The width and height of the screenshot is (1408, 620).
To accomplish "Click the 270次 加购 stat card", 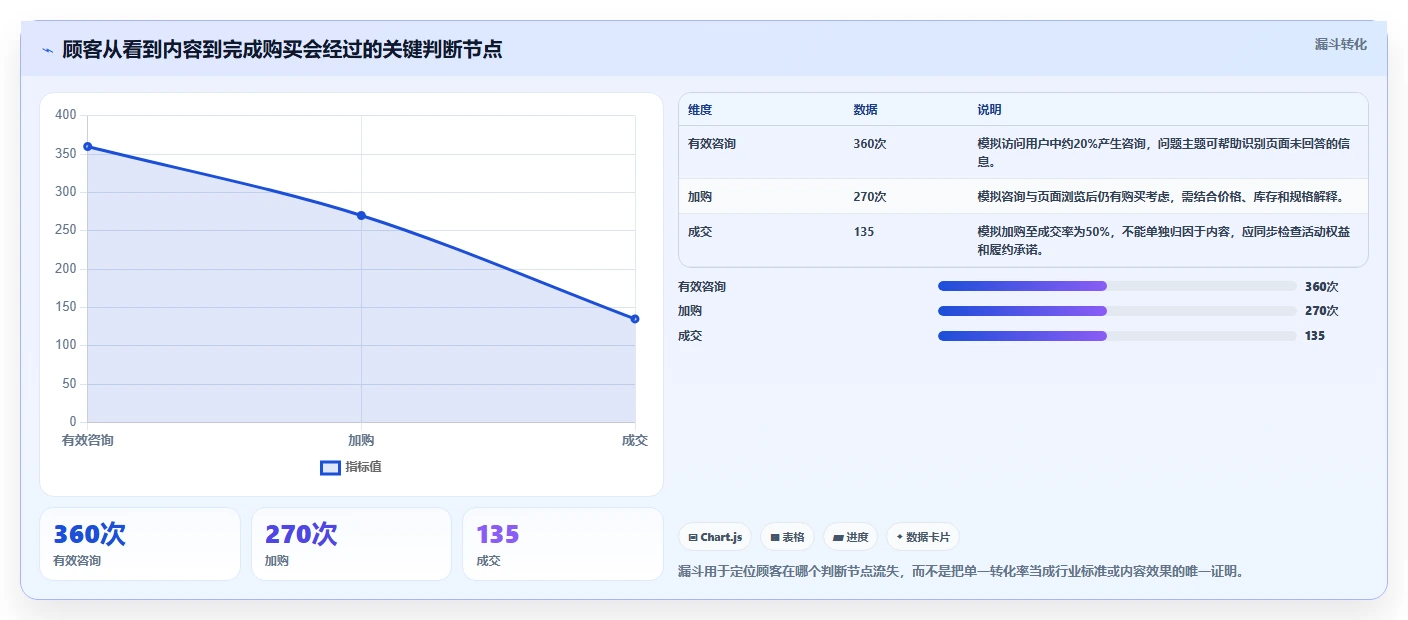I will pyautogui.click(x=351, y=544).
